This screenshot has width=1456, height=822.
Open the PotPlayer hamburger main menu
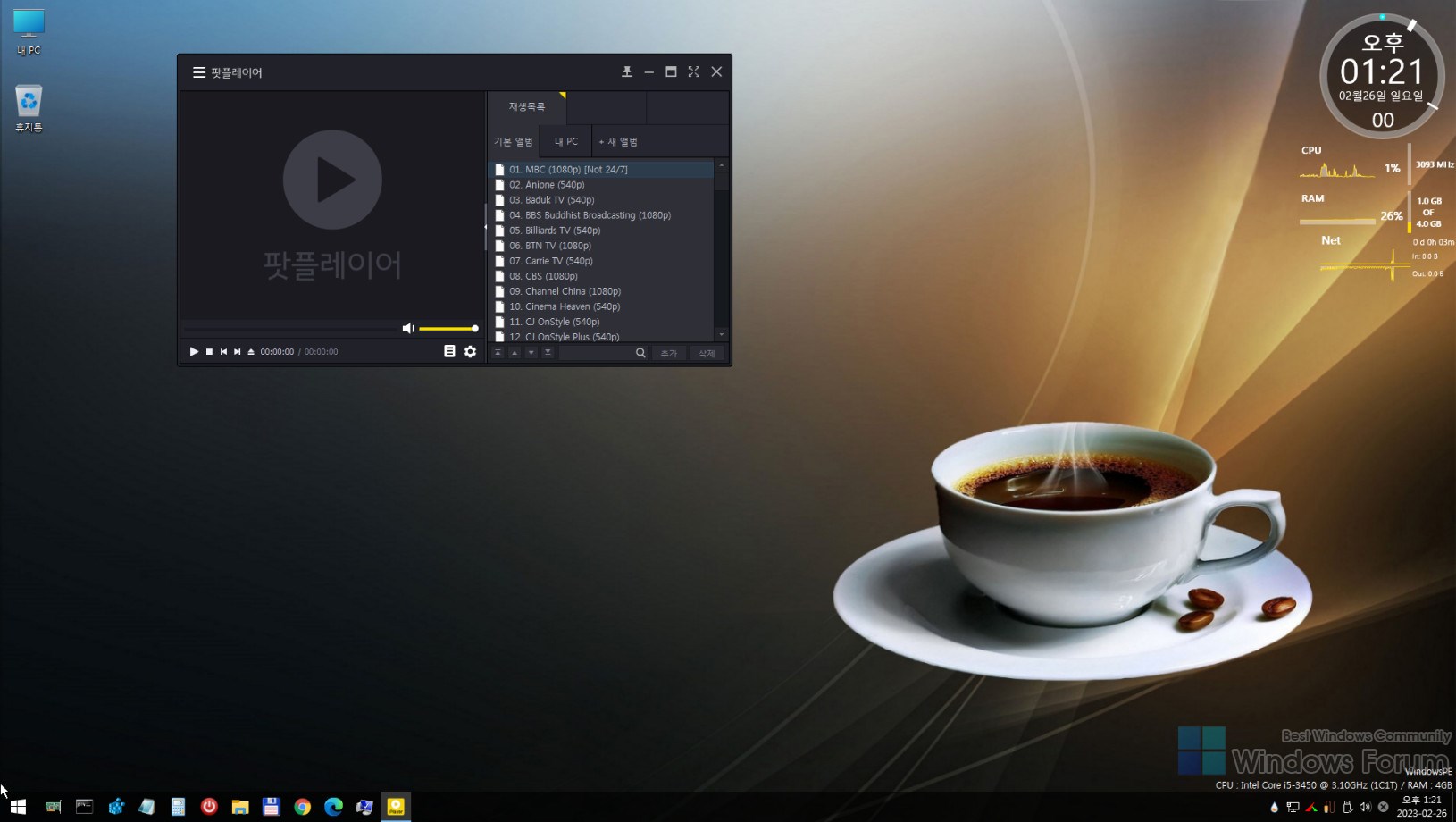click(x=199, y=72)
